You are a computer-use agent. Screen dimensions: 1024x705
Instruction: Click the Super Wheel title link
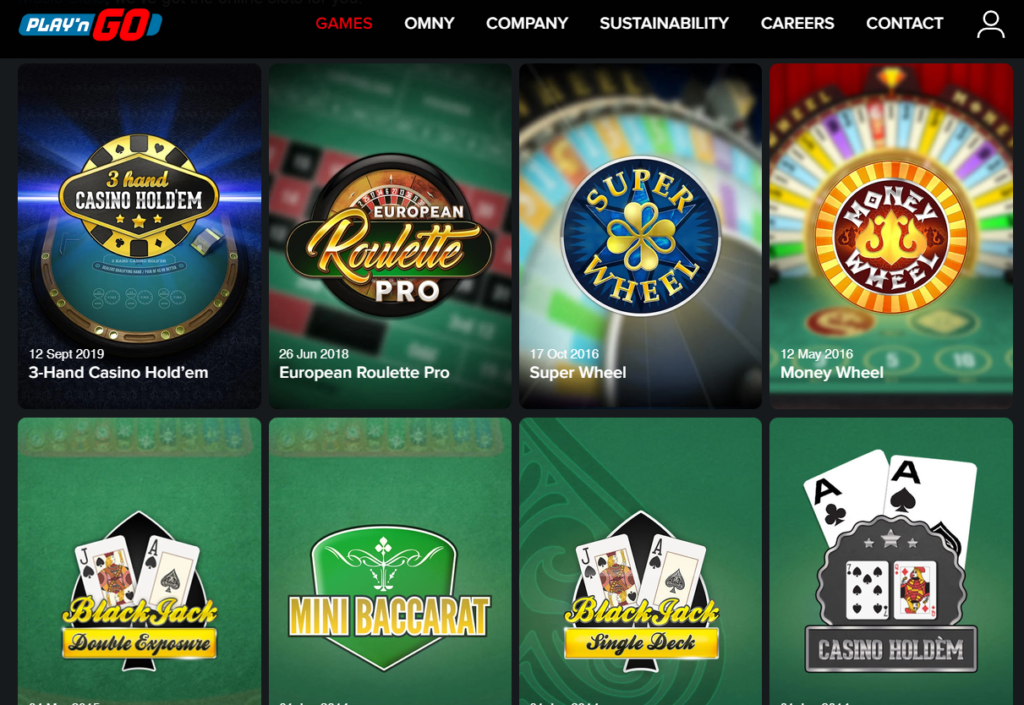578,373
